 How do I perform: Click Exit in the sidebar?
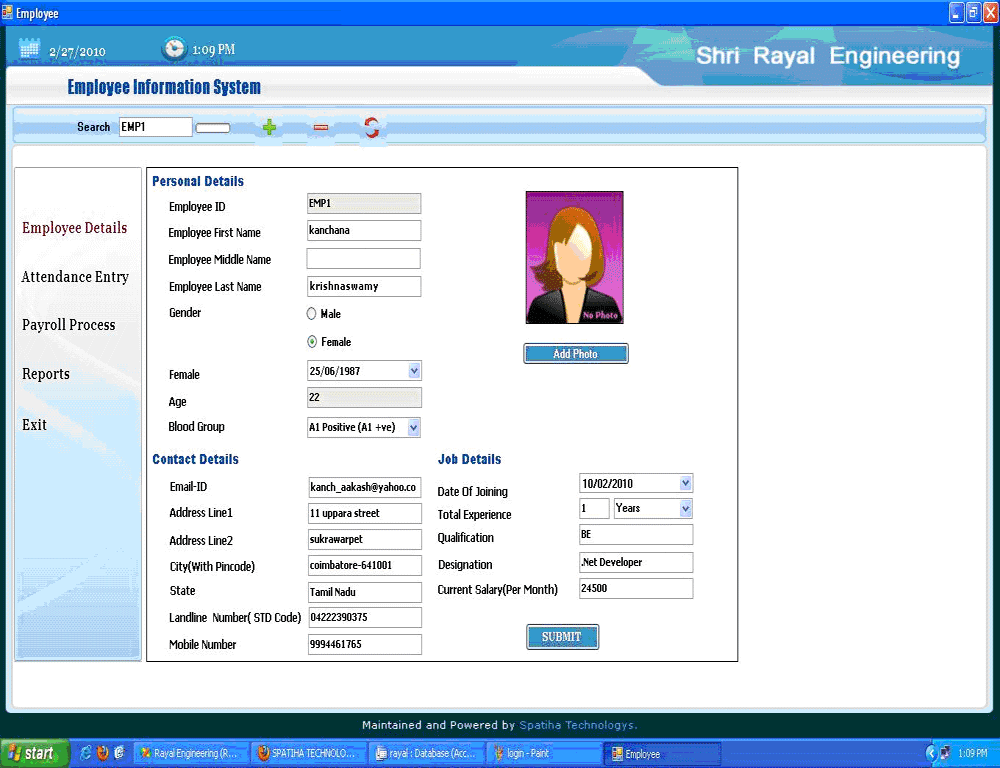coord(34,425)
